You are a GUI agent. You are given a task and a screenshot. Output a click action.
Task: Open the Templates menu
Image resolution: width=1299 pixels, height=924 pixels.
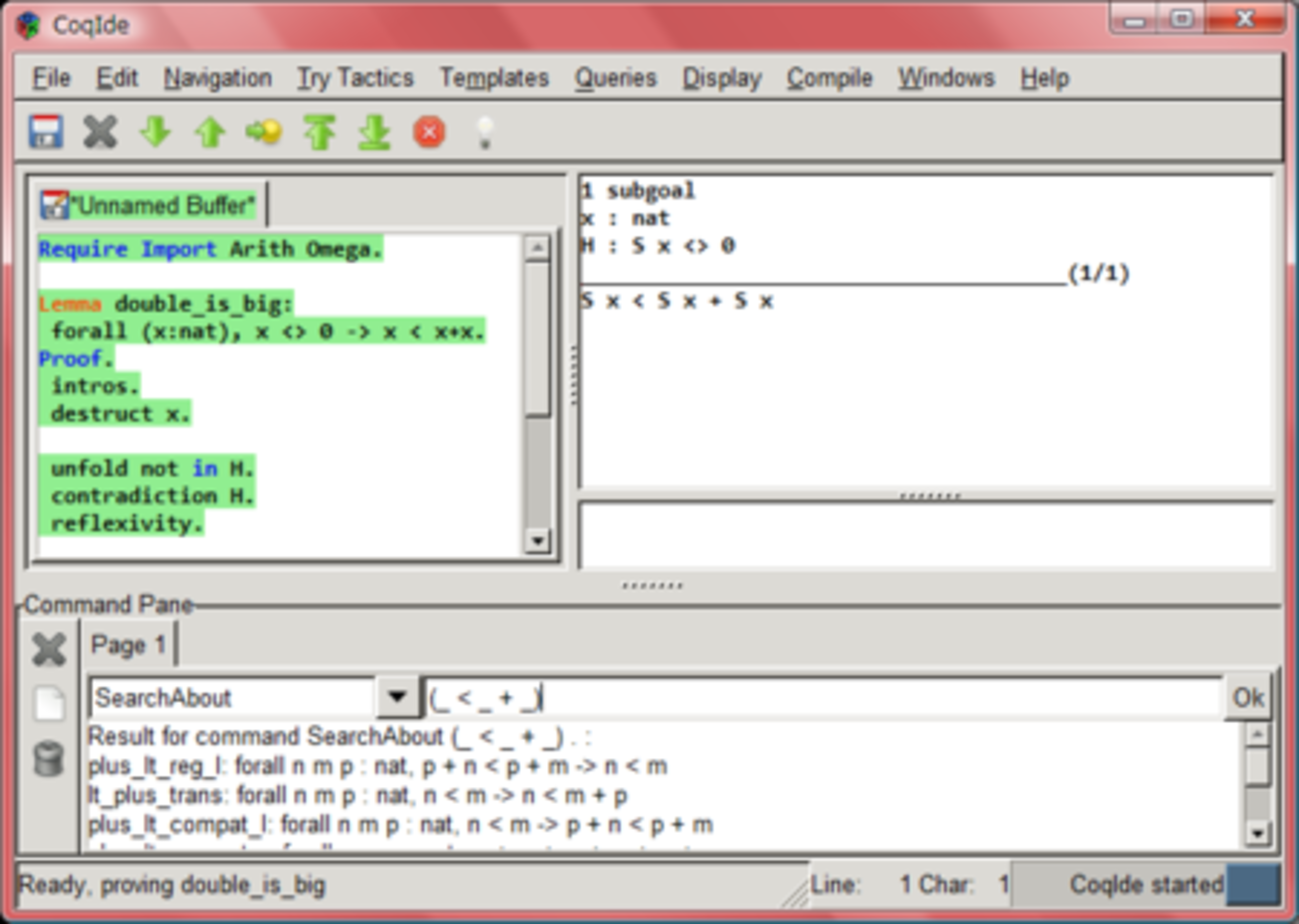pyautogui.click(x=494, y=78)
